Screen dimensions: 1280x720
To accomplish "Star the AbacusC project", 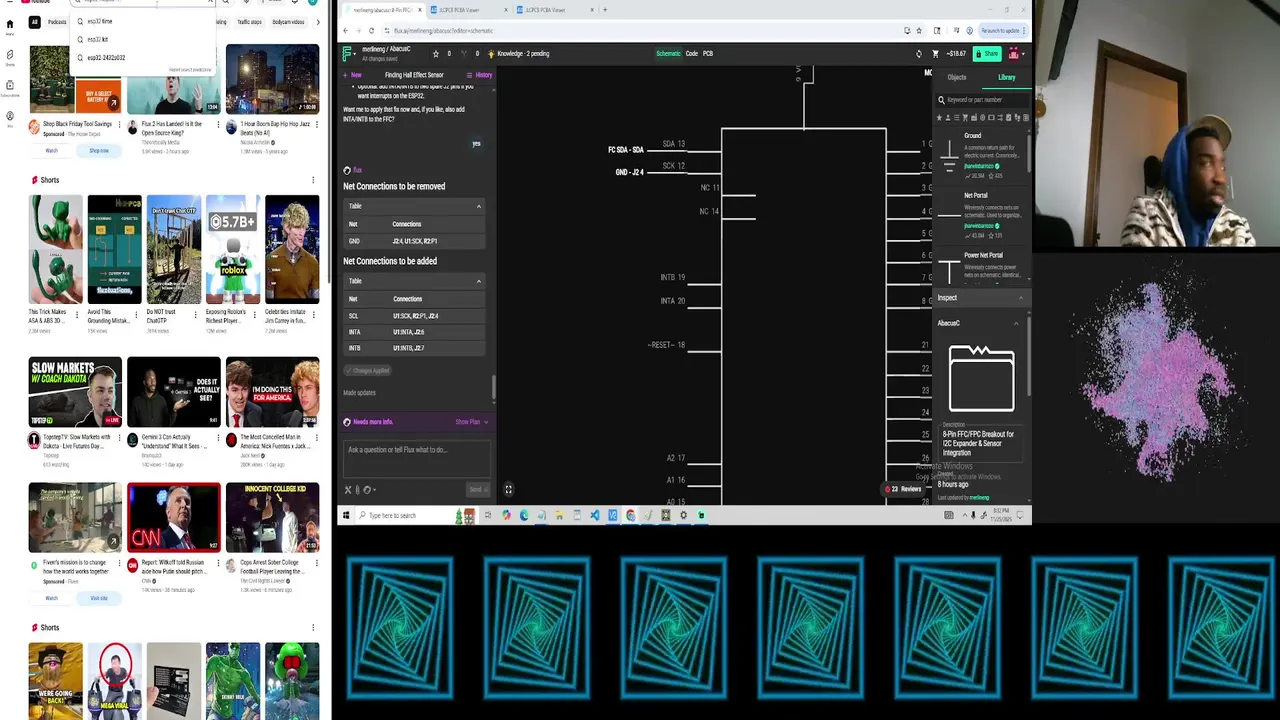I will click(x=435, y=54).
